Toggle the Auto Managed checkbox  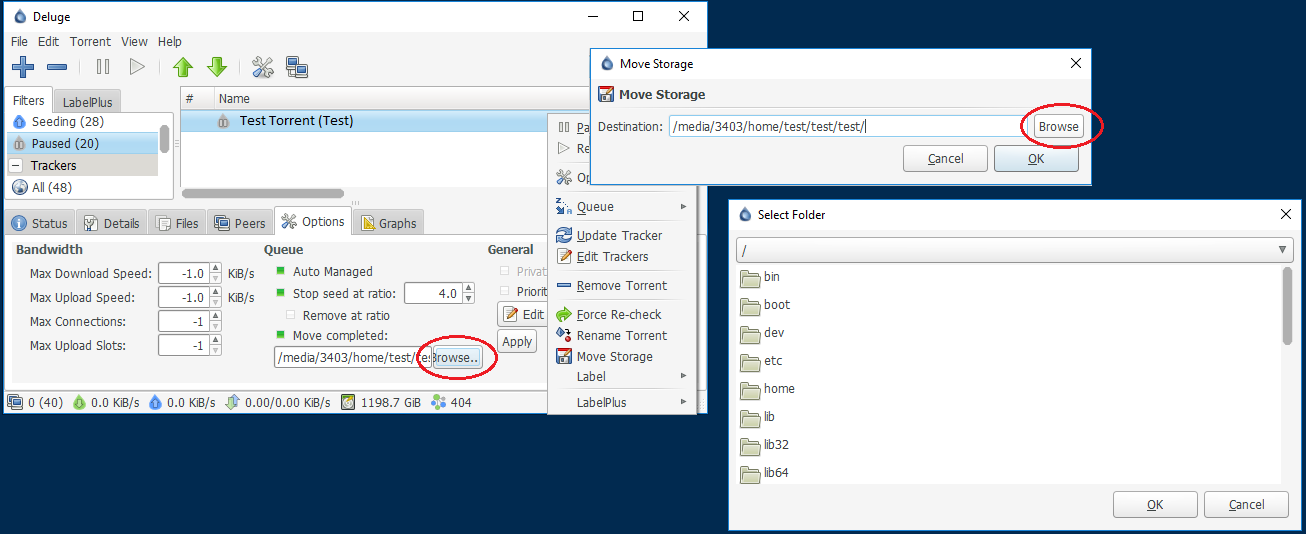click(281, 271)
